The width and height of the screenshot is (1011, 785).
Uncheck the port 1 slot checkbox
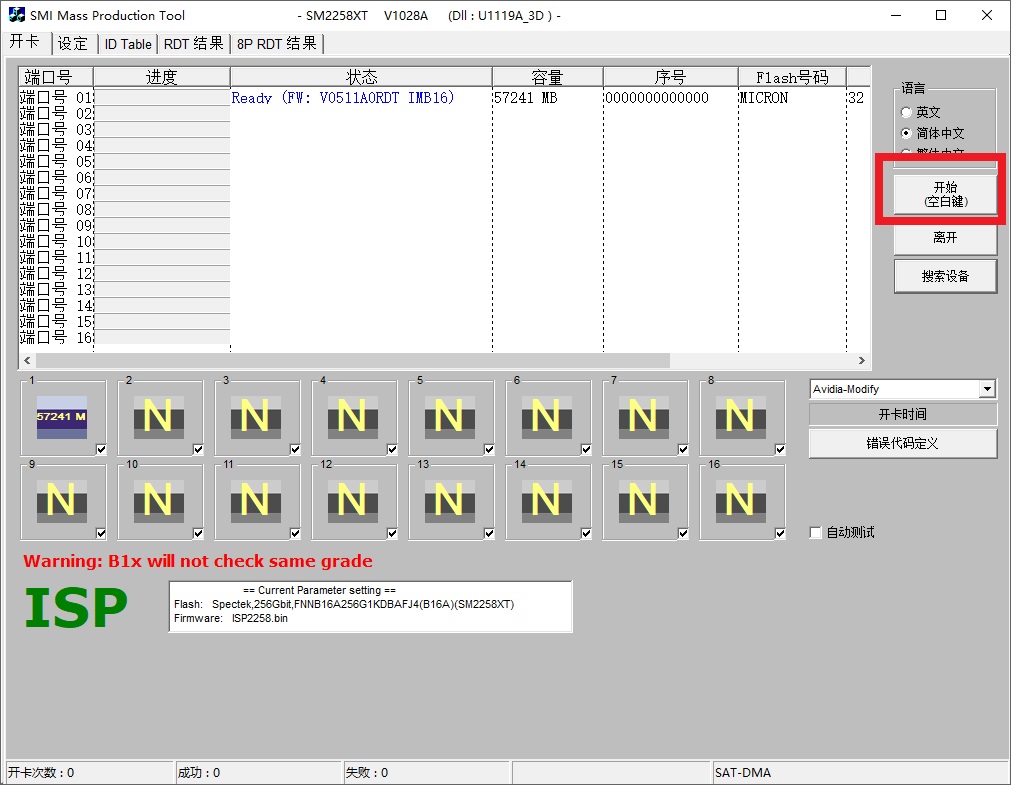(x=101, y=450)
